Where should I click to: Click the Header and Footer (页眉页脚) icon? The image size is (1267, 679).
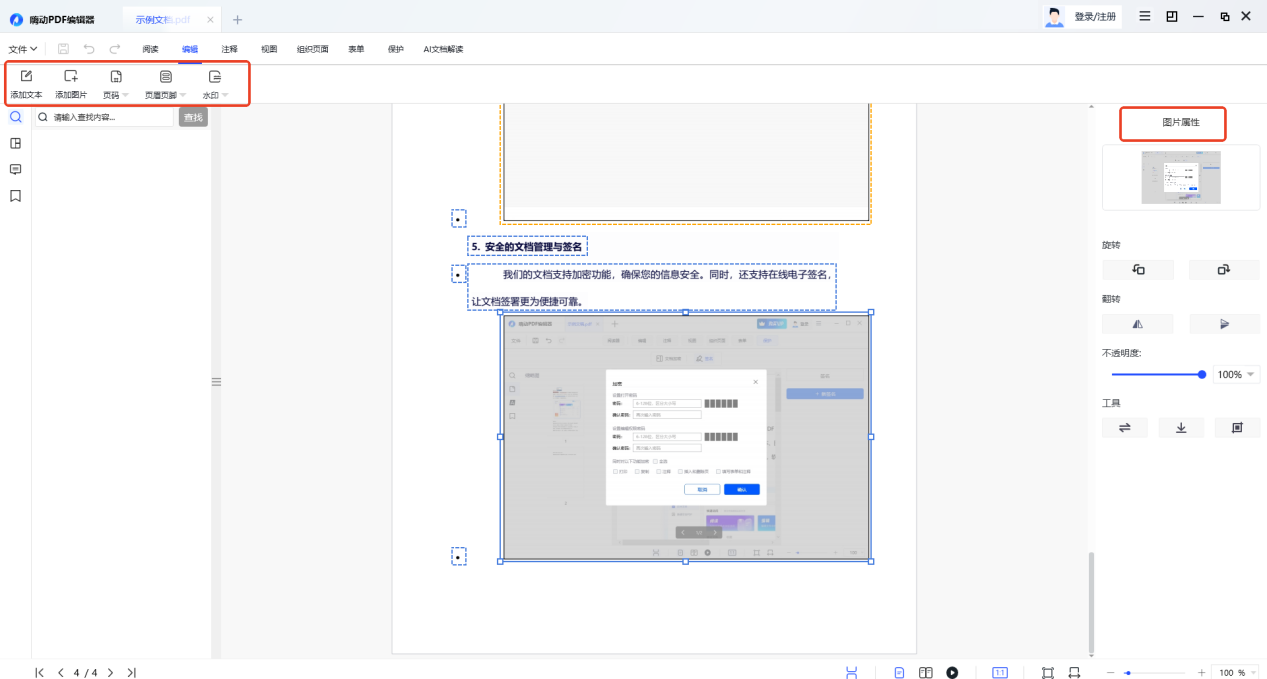166,77
